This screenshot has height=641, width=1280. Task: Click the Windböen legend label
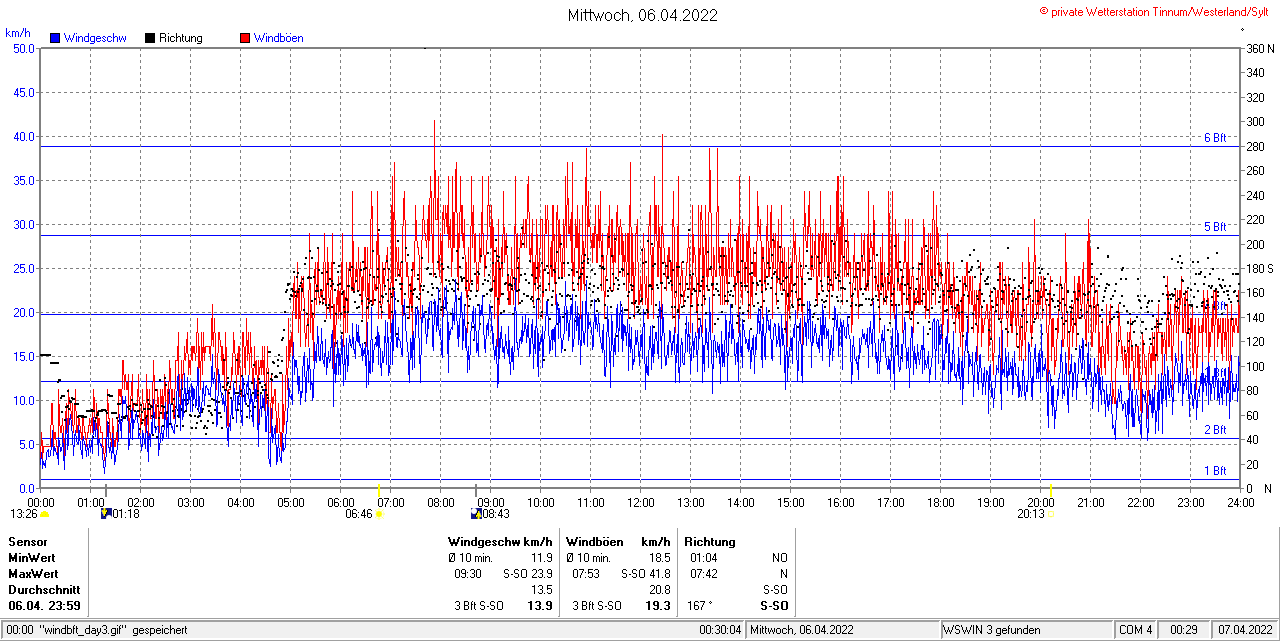[279, 38]
